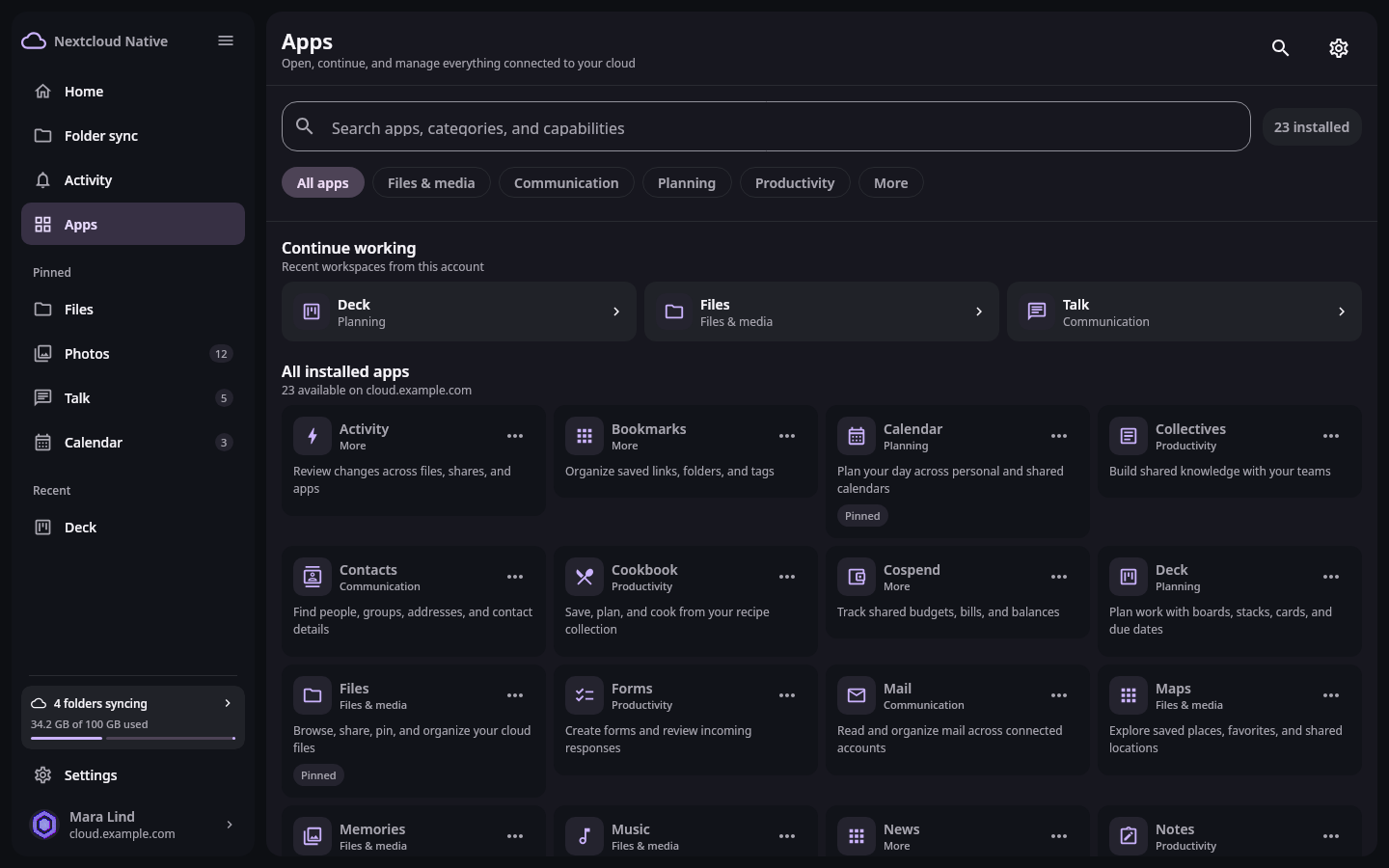1389x868 pixels.
Task: Click the Calendar app card icon
Action: pyautogui.click(x=857, y=436)
